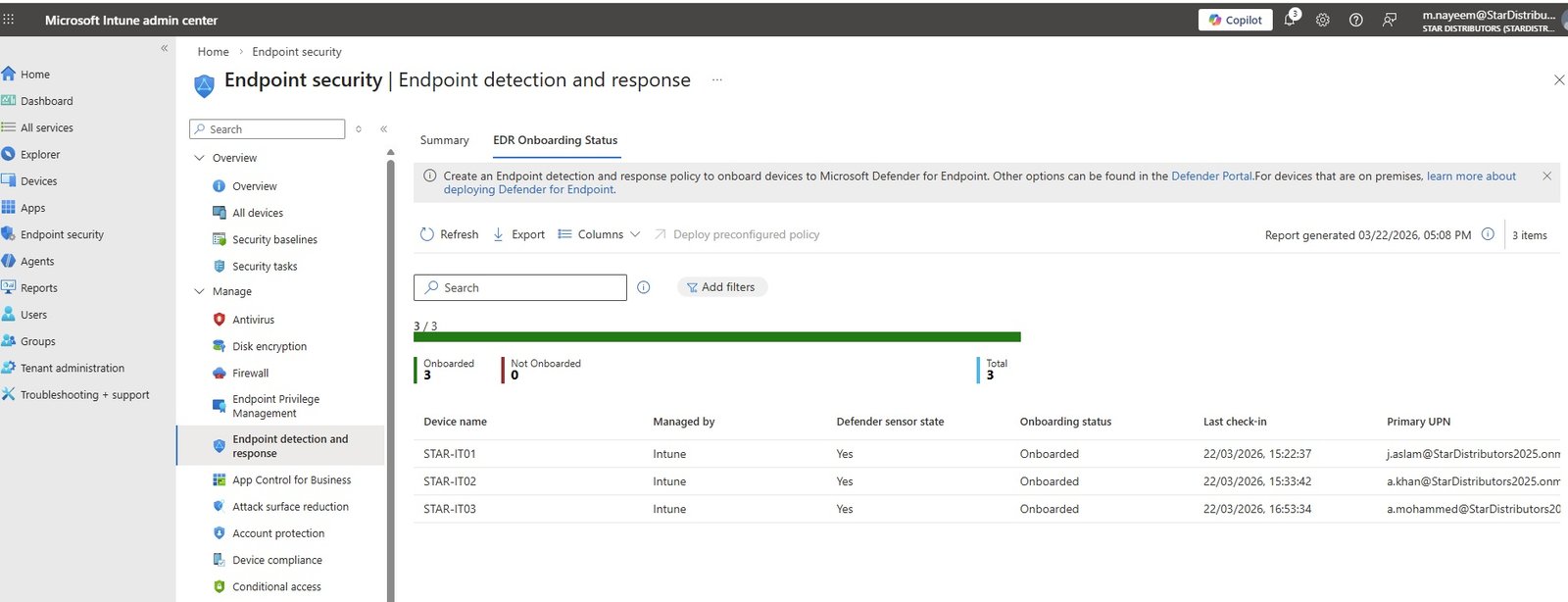Collapse the left navigation with the double chevron
This screenshot has height=602, width=1568.
165,48
